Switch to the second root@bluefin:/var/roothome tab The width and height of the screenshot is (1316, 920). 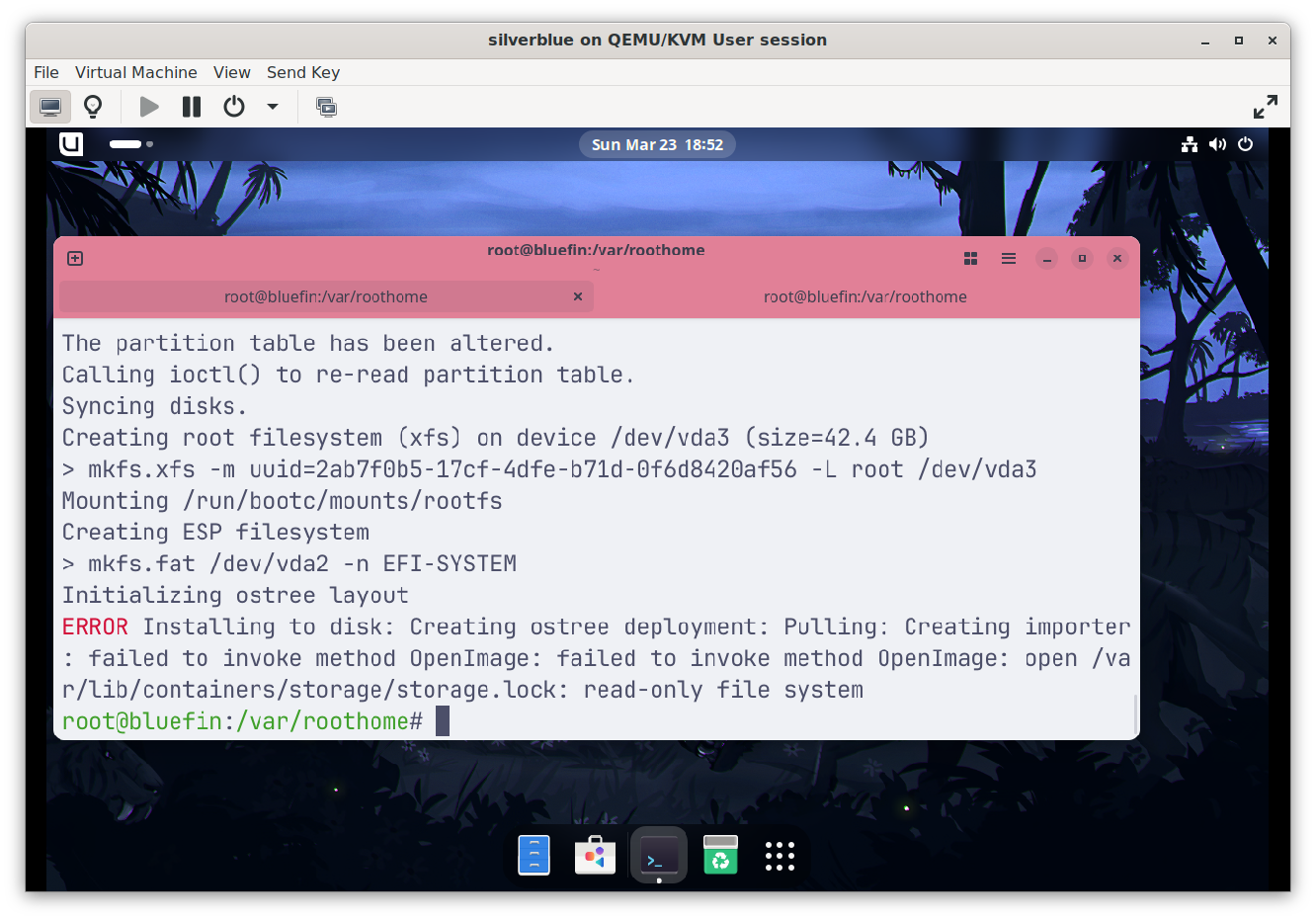(x=865, y=296)
